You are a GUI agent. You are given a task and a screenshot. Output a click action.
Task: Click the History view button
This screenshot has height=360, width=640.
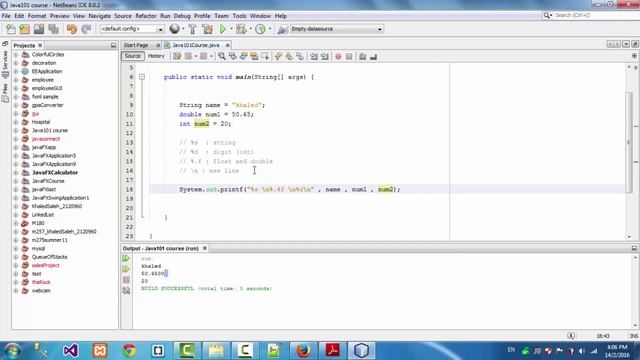coord(156,56)
